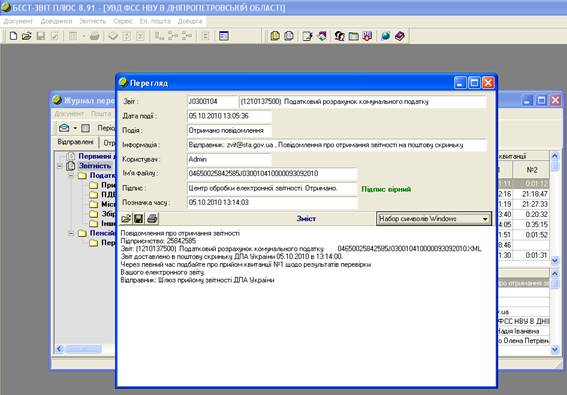Click the blue globe icon in toolbar

click(x=385, y=36)
